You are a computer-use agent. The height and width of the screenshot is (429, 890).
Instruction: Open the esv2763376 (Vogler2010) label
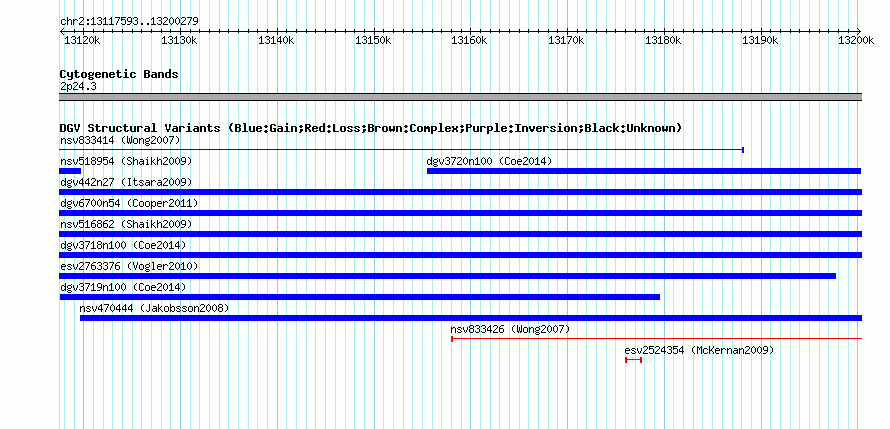129,266
